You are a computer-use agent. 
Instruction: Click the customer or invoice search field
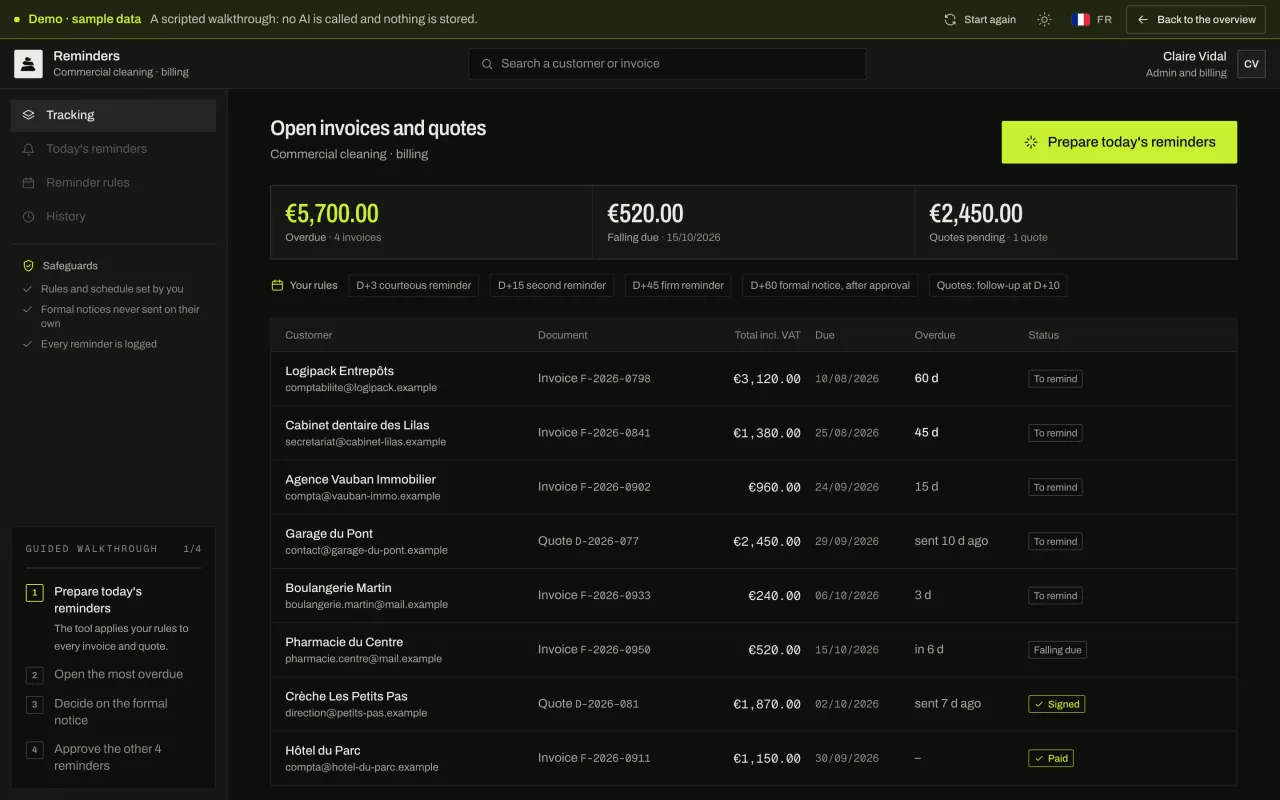click(667, 64)
